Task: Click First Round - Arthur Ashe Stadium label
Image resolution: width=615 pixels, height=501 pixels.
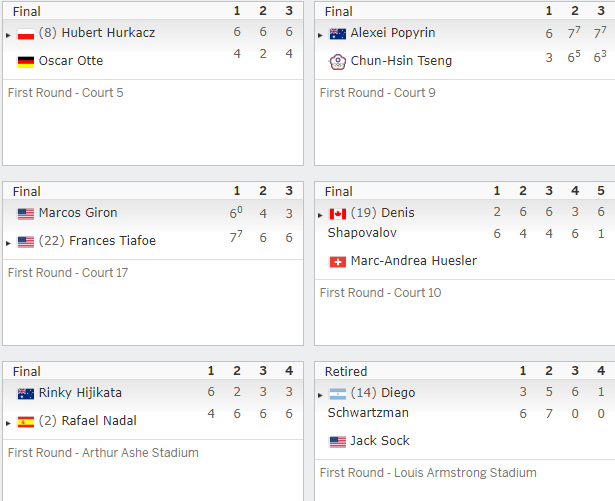Action: 103,453
